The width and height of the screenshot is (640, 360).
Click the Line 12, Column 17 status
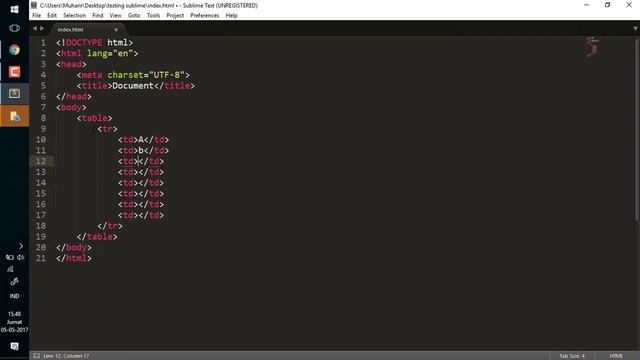66,356
